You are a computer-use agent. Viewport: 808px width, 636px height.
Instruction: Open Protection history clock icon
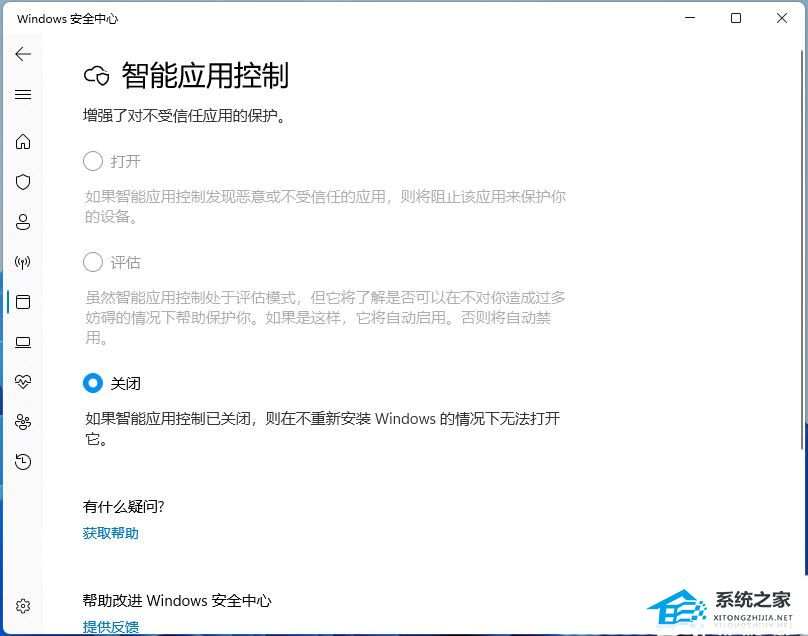click(x=23, y=462)
